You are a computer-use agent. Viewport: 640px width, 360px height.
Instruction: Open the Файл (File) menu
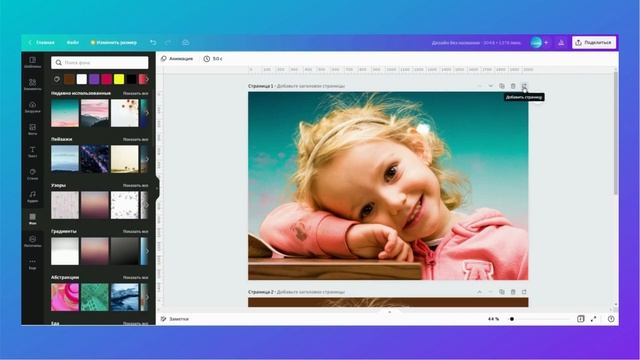pos(73,42)
